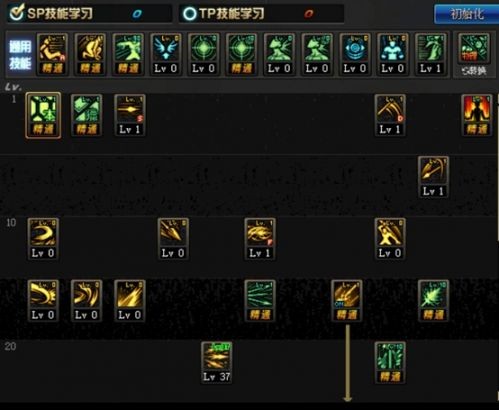Click the golden arrow connector pointing down

[347, 363]
